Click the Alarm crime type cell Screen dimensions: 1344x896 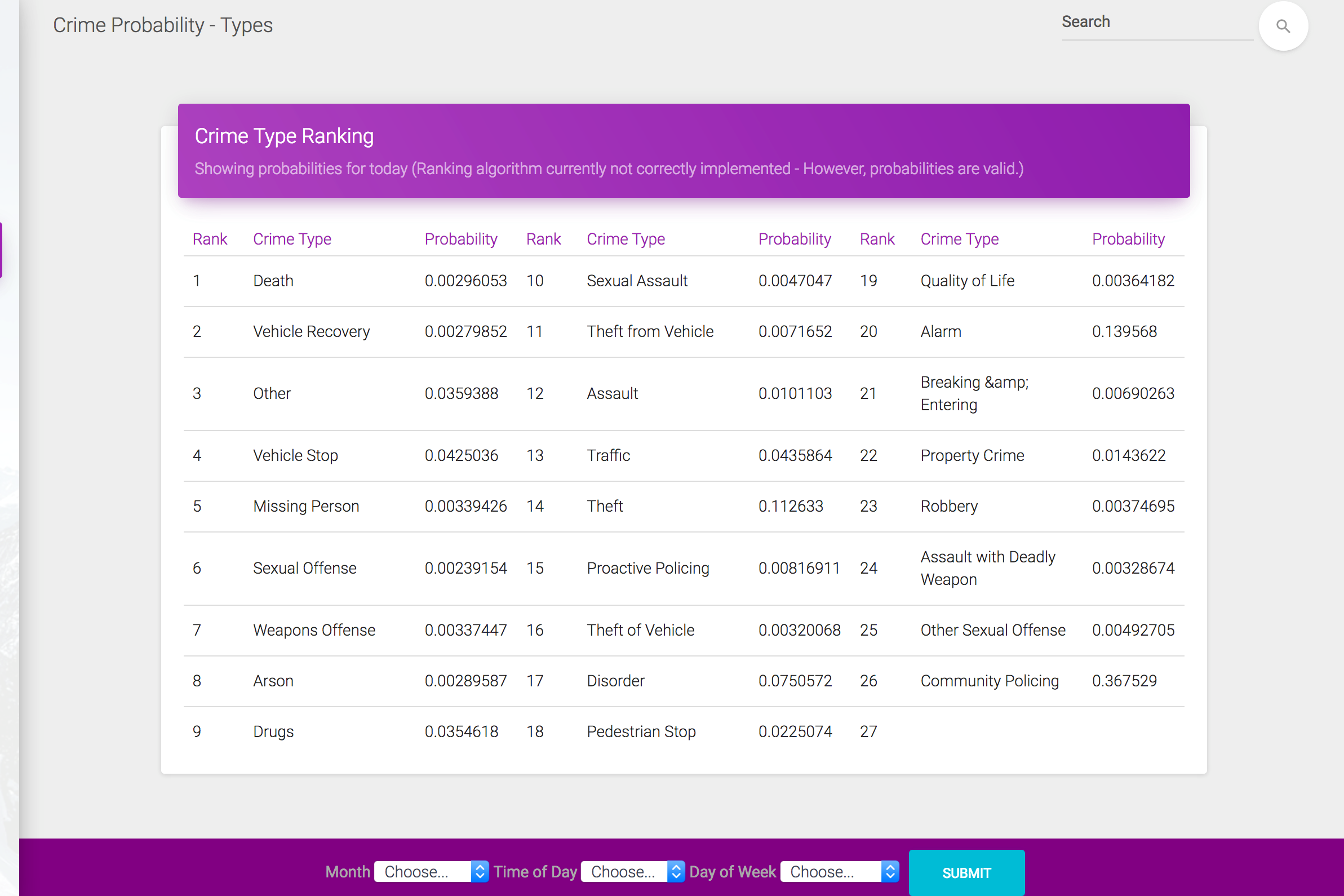click(941, 331)
